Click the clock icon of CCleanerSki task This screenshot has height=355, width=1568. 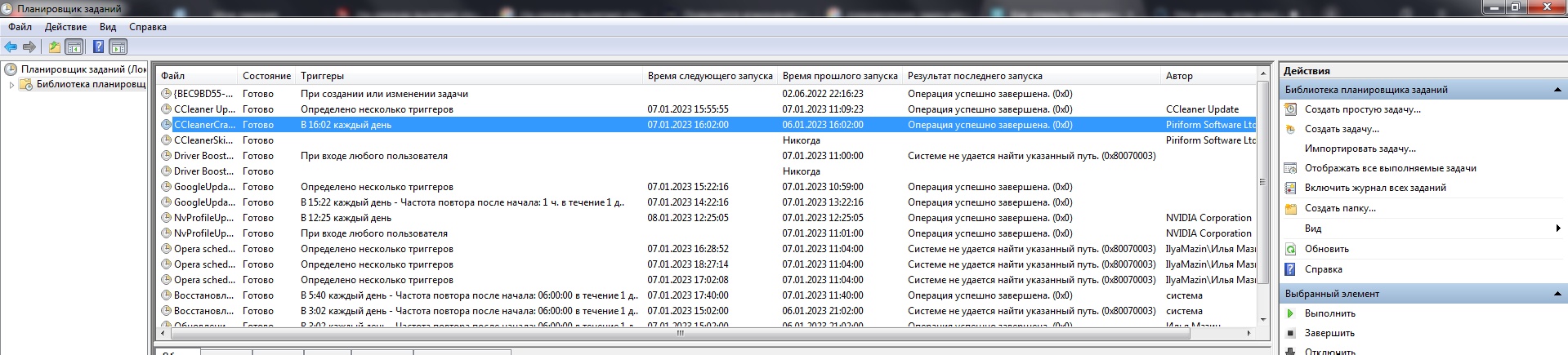(166, 140)
